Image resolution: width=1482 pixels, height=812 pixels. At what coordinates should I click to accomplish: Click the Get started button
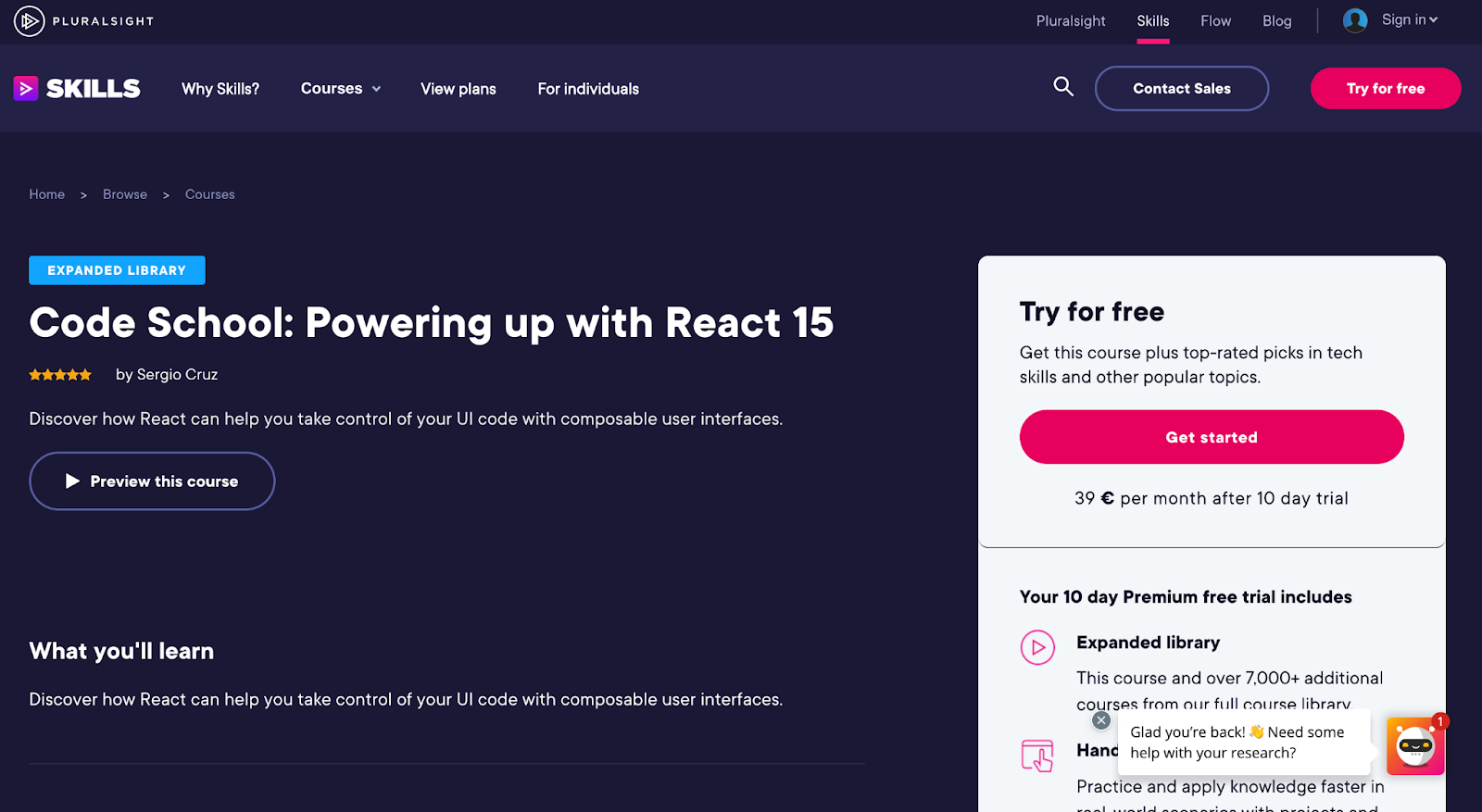tap(1212, 437)
